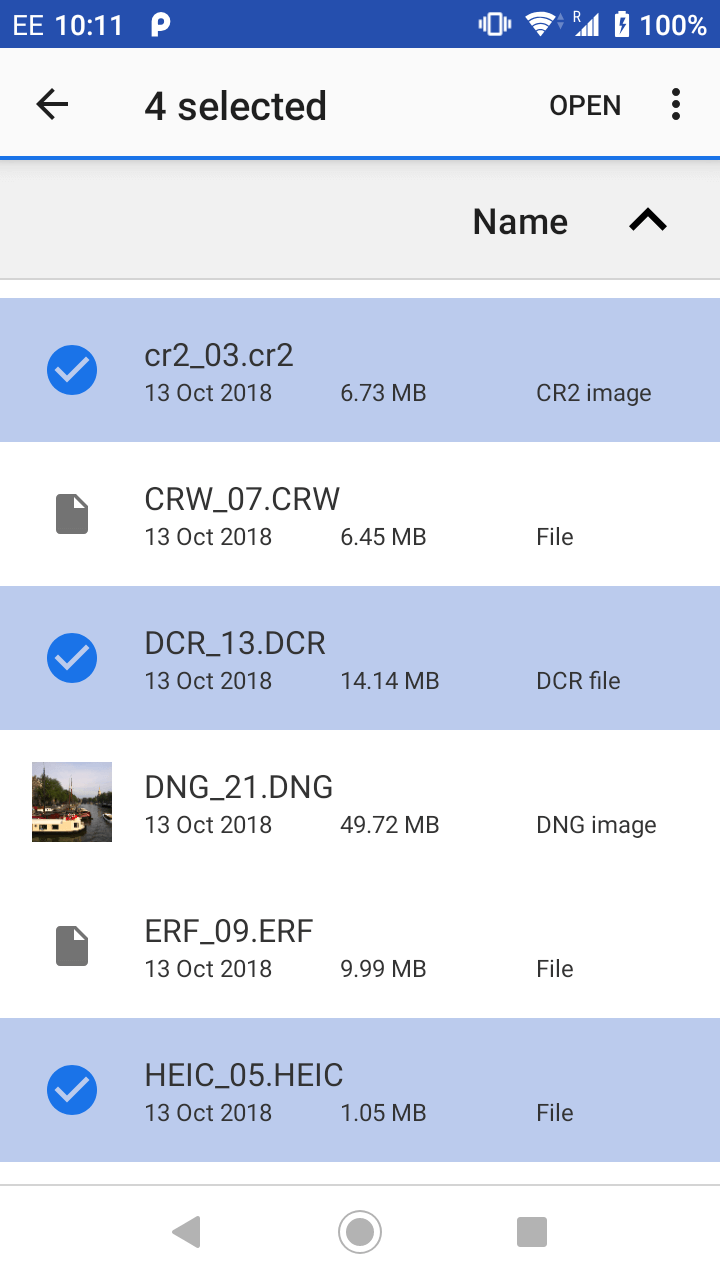Reverse sort order with the chevron arrow

(648, 221)
